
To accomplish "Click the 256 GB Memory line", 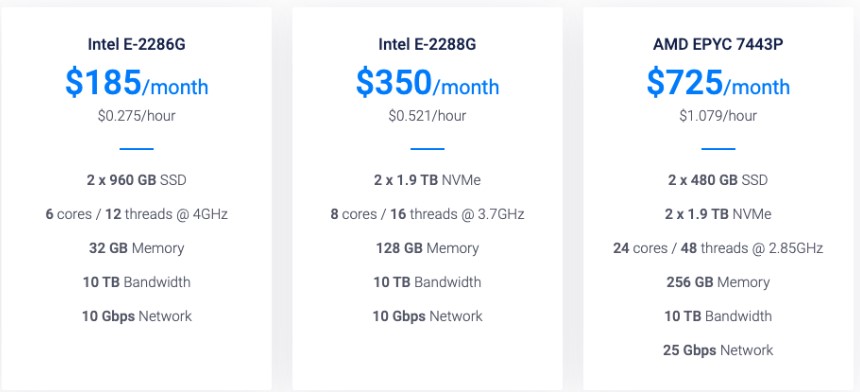I will (718, 282).
